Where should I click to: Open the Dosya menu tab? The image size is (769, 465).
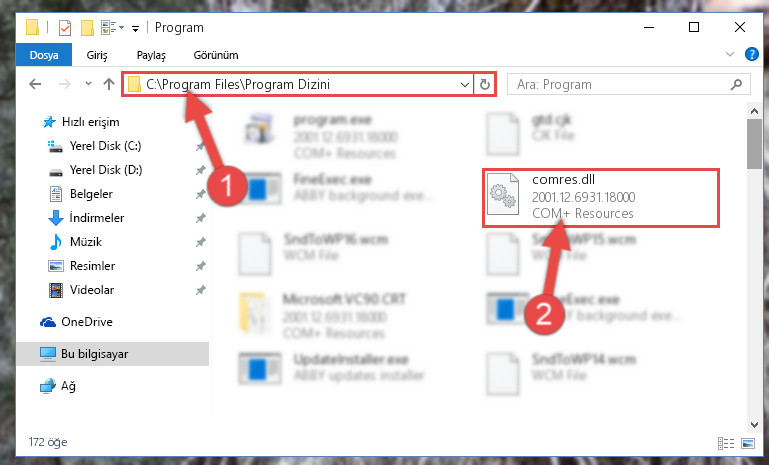click(44, 54)
